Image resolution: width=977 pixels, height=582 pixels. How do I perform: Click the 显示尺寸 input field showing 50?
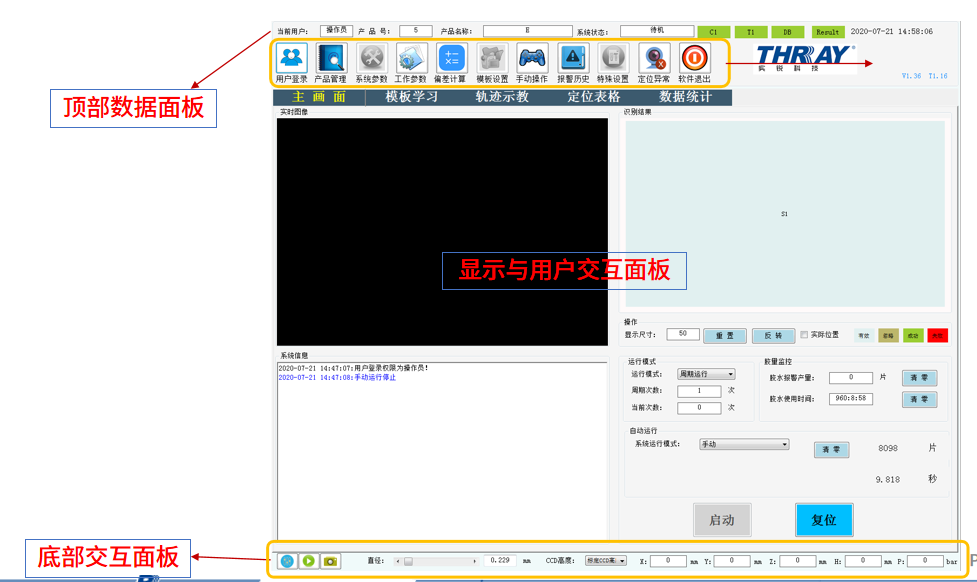click(682, 334)
